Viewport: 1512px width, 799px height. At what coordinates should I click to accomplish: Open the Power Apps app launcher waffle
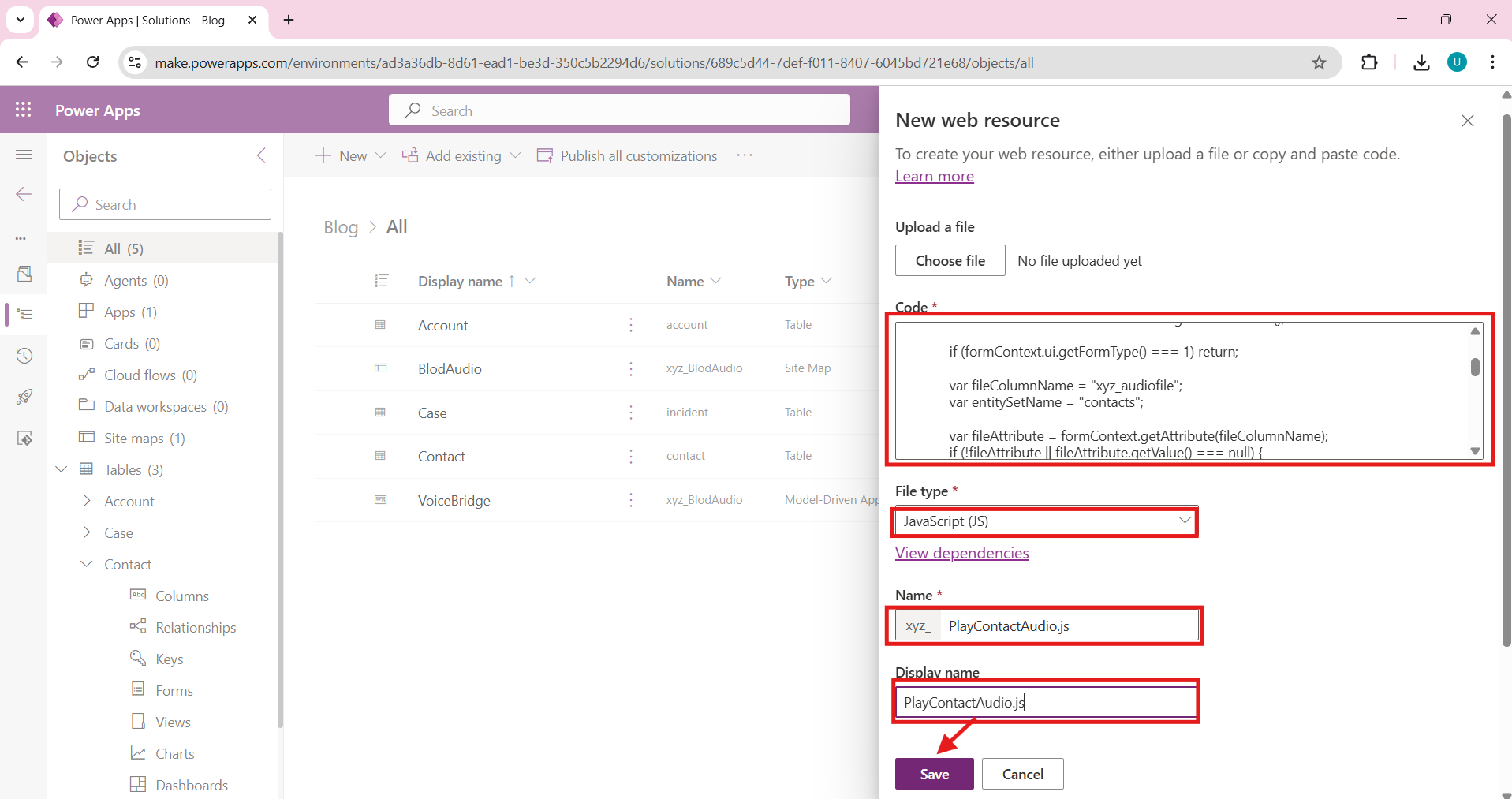[24, 110]
